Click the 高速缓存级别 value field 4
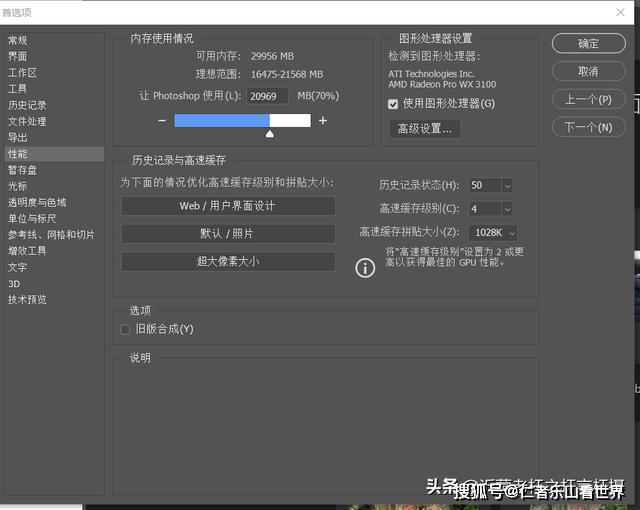 [x=486, y=209]
